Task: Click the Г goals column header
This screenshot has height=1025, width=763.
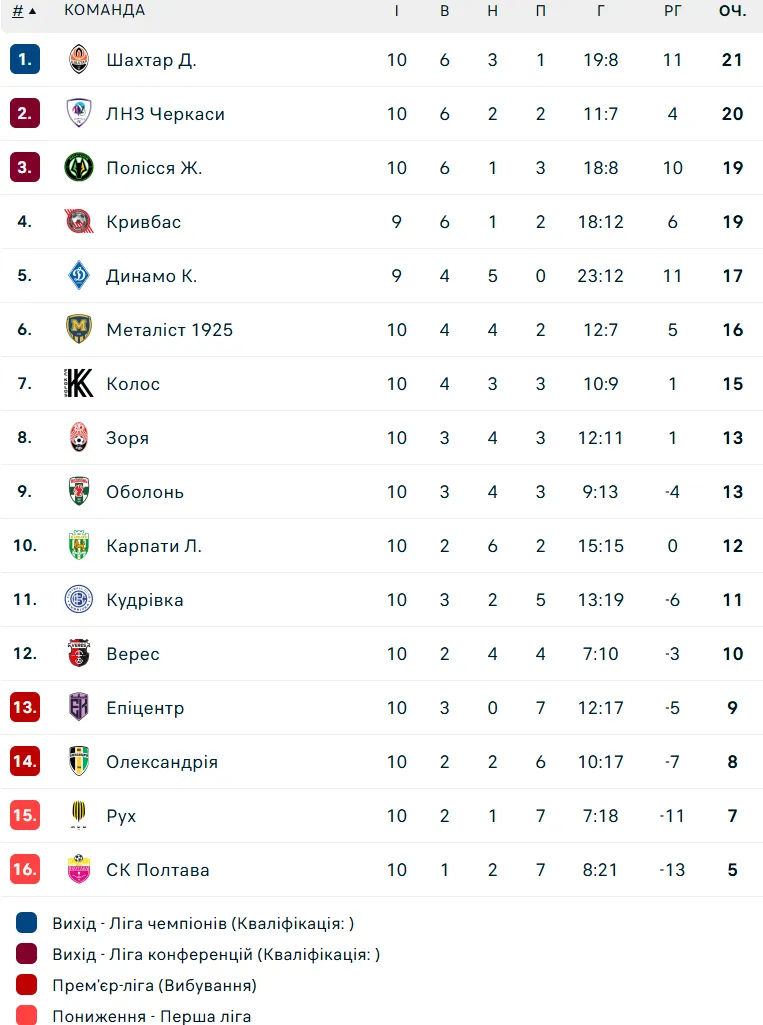Action: pos(601,11)
